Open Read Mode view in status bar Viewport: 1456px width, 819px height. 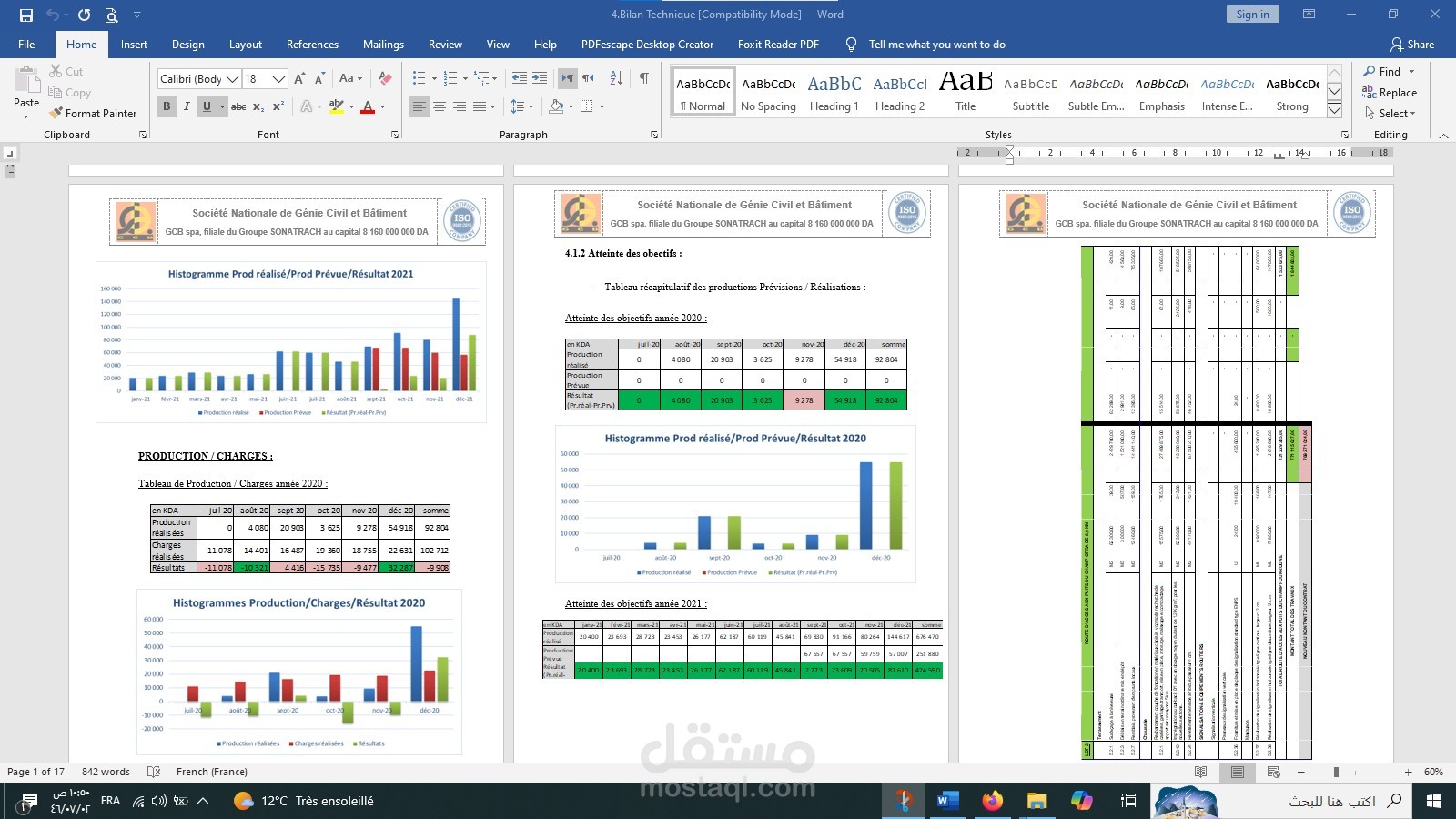coord(1201,772)
